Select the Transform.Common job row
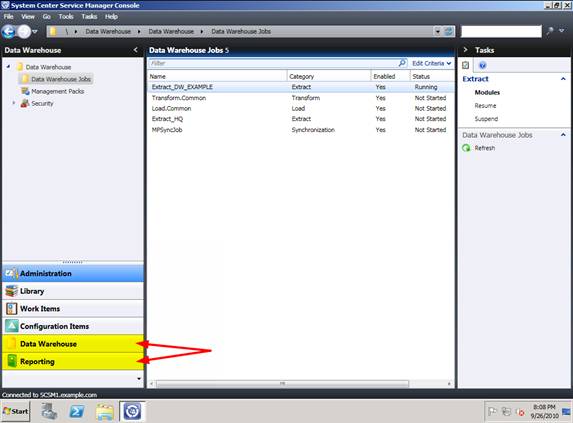 tap(301, 98)
